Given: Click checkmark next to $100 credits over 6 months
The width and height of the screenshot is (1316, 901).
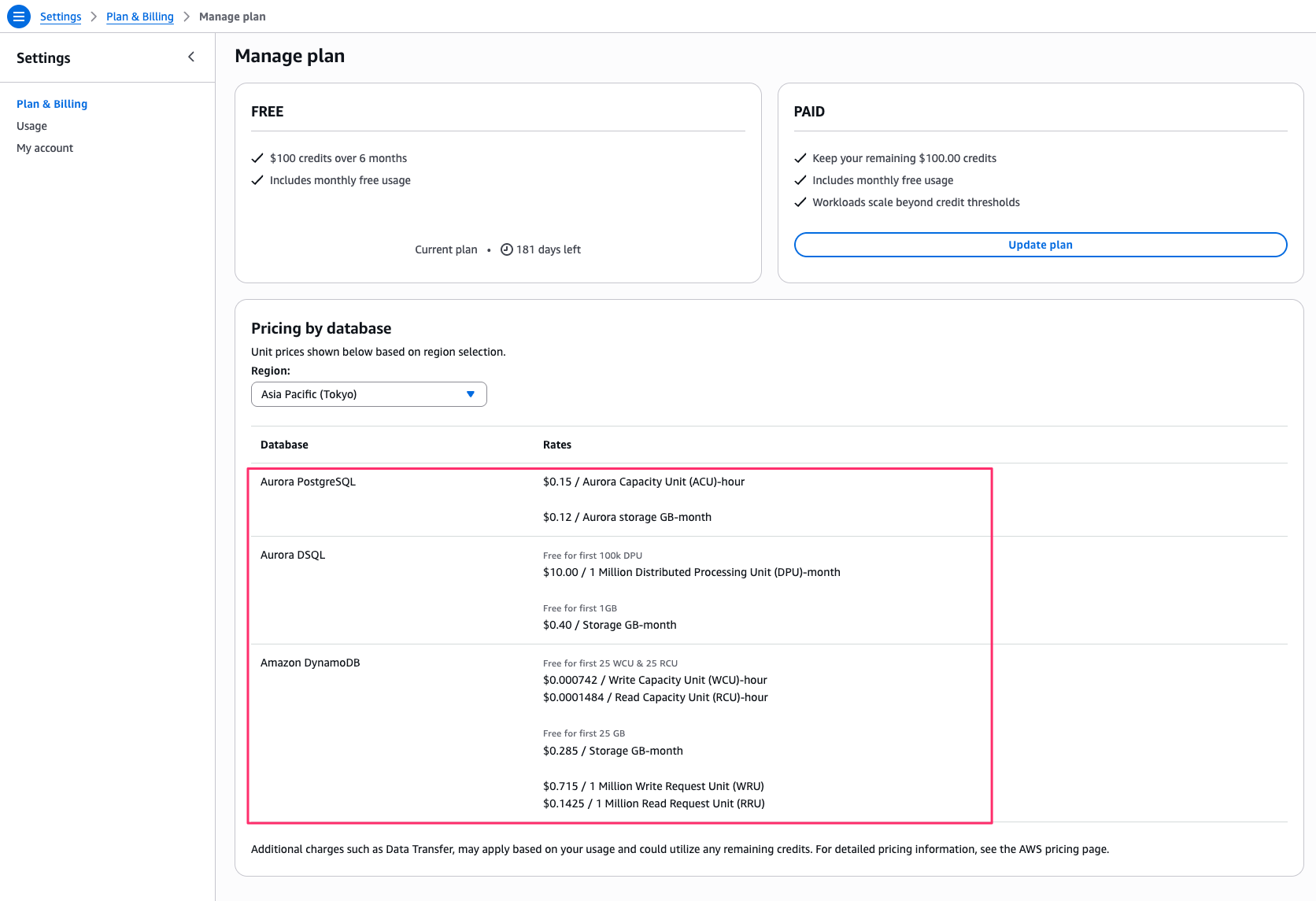Looking at the screenshot, I should (x=257, y=158).
